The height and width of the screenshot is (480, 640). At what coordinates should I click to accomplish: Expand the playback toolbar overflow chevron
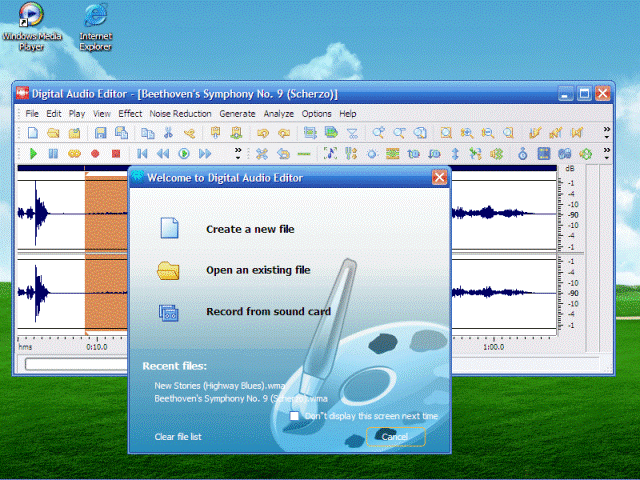pyautogui.click(x=238, y=153)
